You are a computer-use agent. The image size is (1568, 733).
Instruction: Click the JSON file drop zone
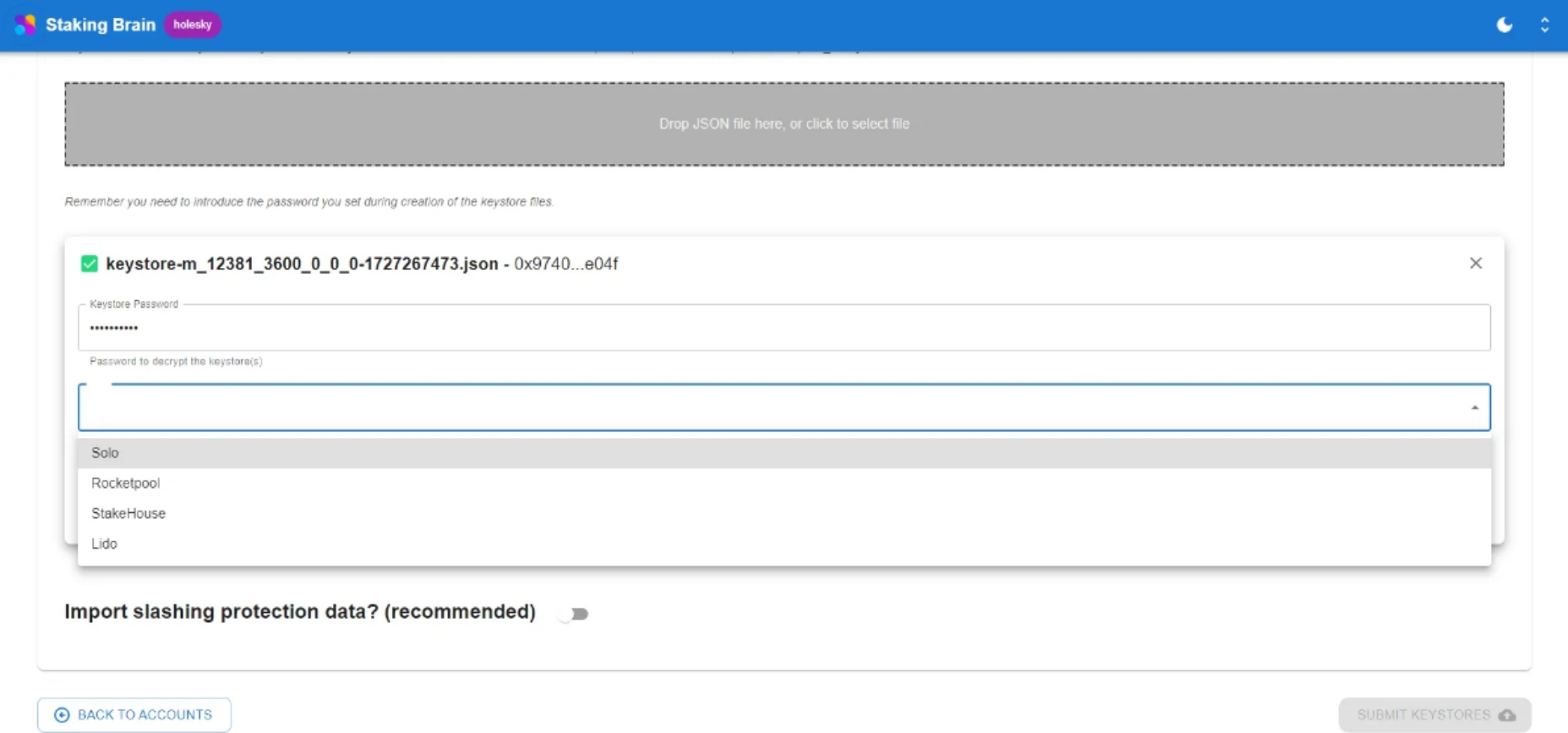[784, 124]
